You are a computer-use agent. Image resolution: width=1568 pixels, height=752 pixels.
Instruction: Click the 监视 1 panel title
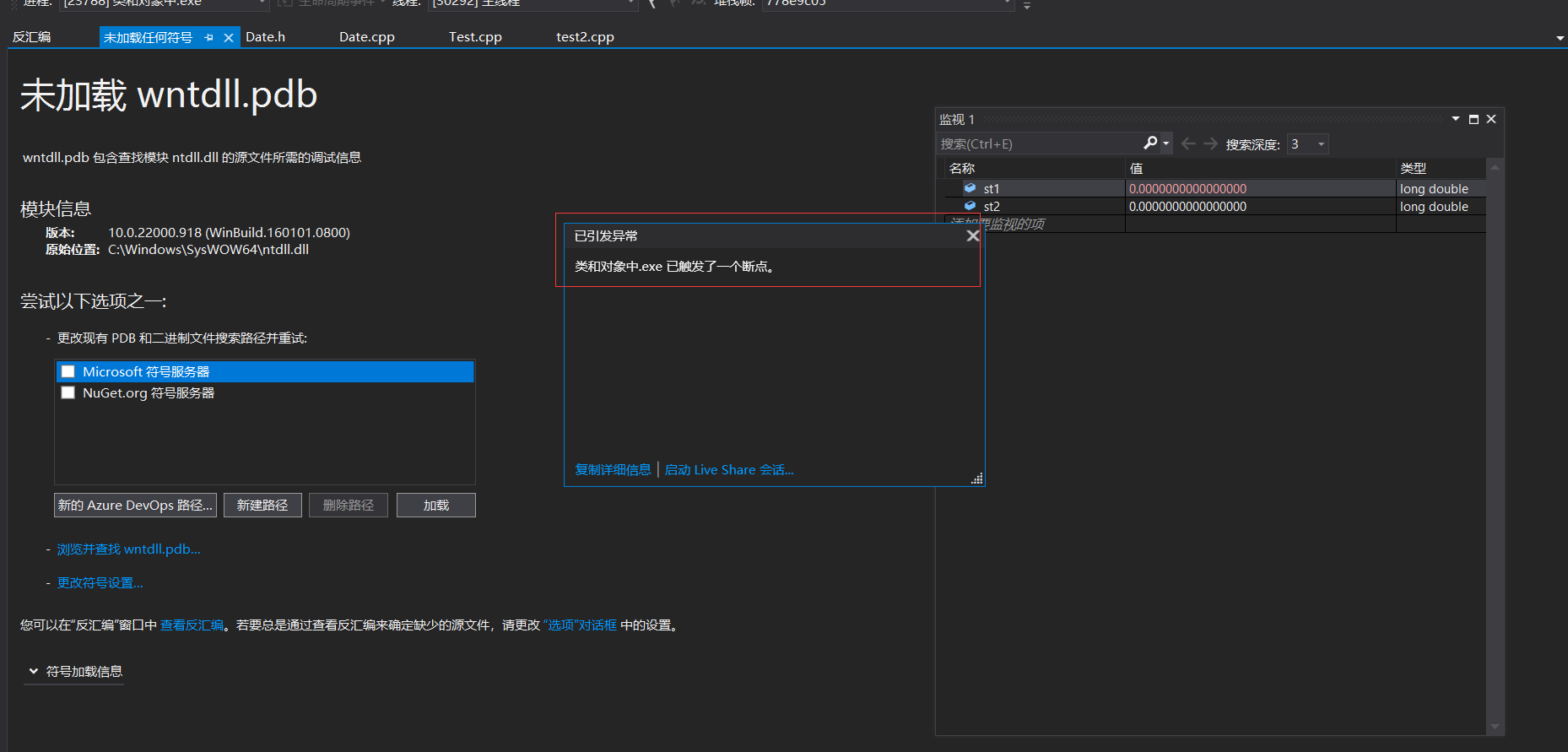pos(957,119)
